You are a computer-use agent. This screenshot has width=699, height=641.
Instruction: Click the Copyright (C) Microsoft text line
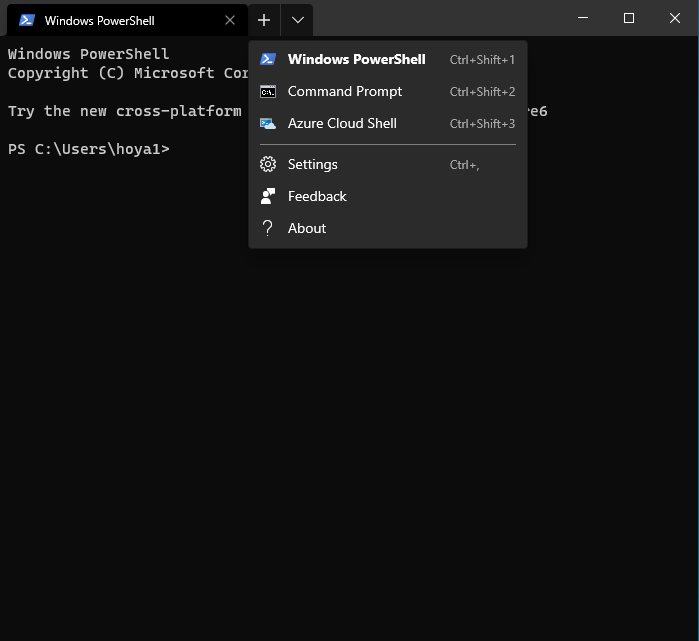(x=128, y=73)
